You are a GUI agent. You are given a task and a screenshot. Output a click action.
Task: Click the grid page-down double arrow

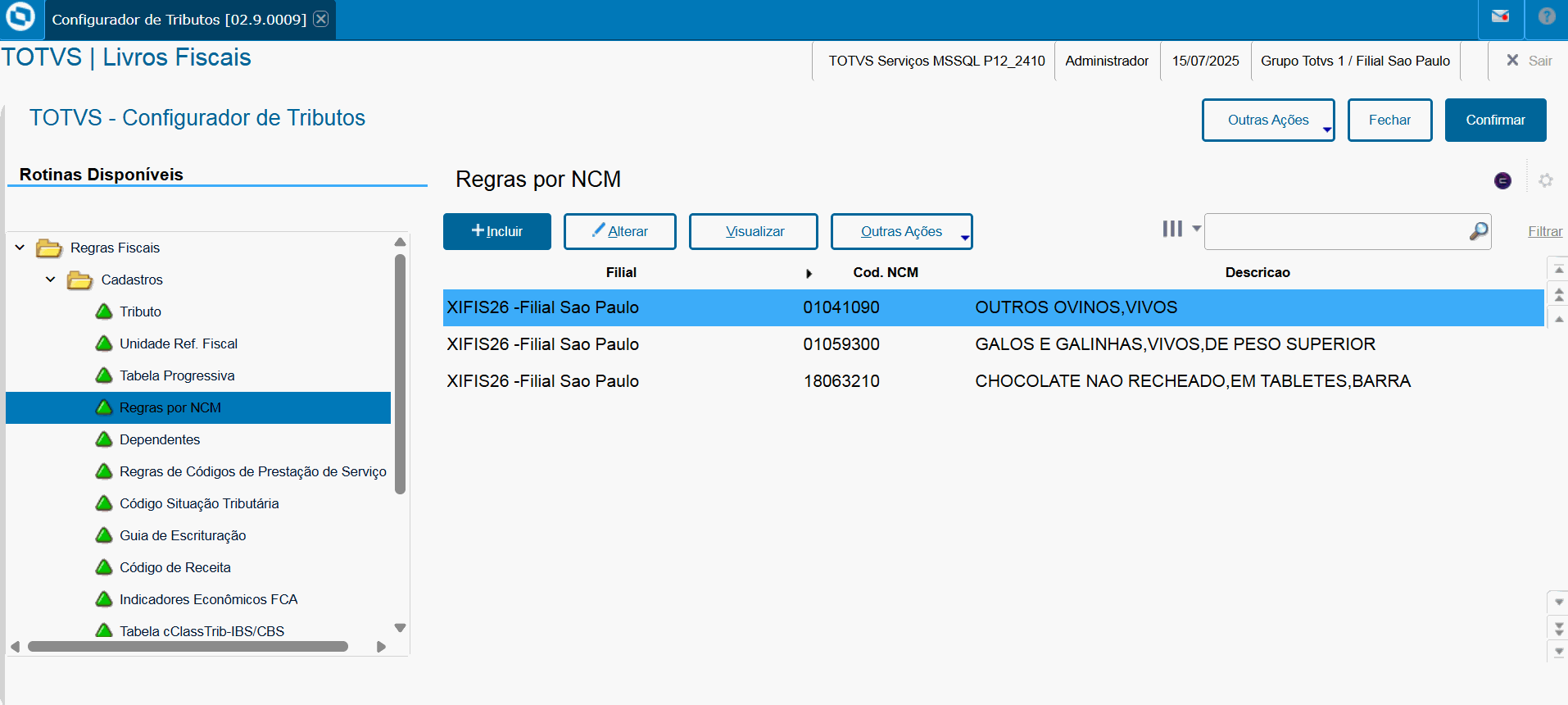pos(1559,628)
